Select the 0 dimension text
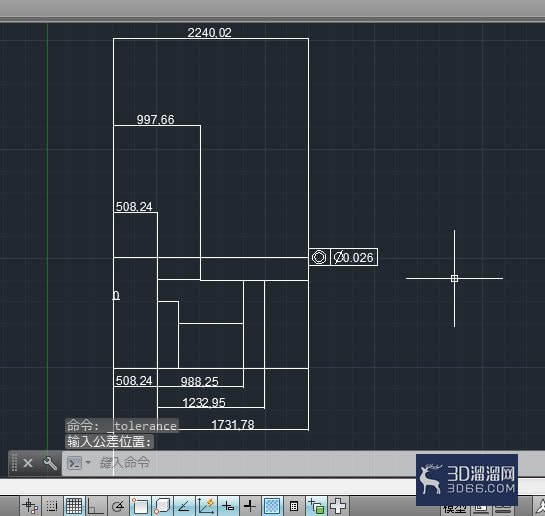 click(x=116, y=295)
